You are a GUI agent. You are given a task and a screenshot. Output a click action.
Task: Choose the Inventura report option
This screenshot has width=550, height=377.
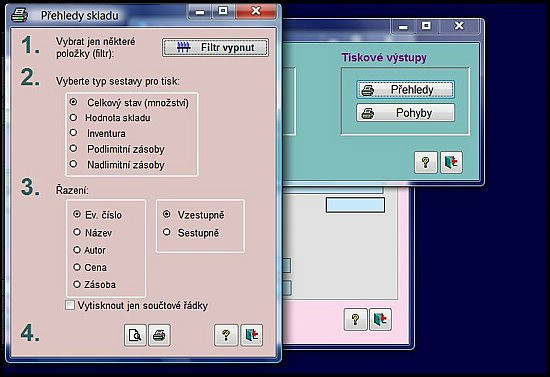(73, 133)
